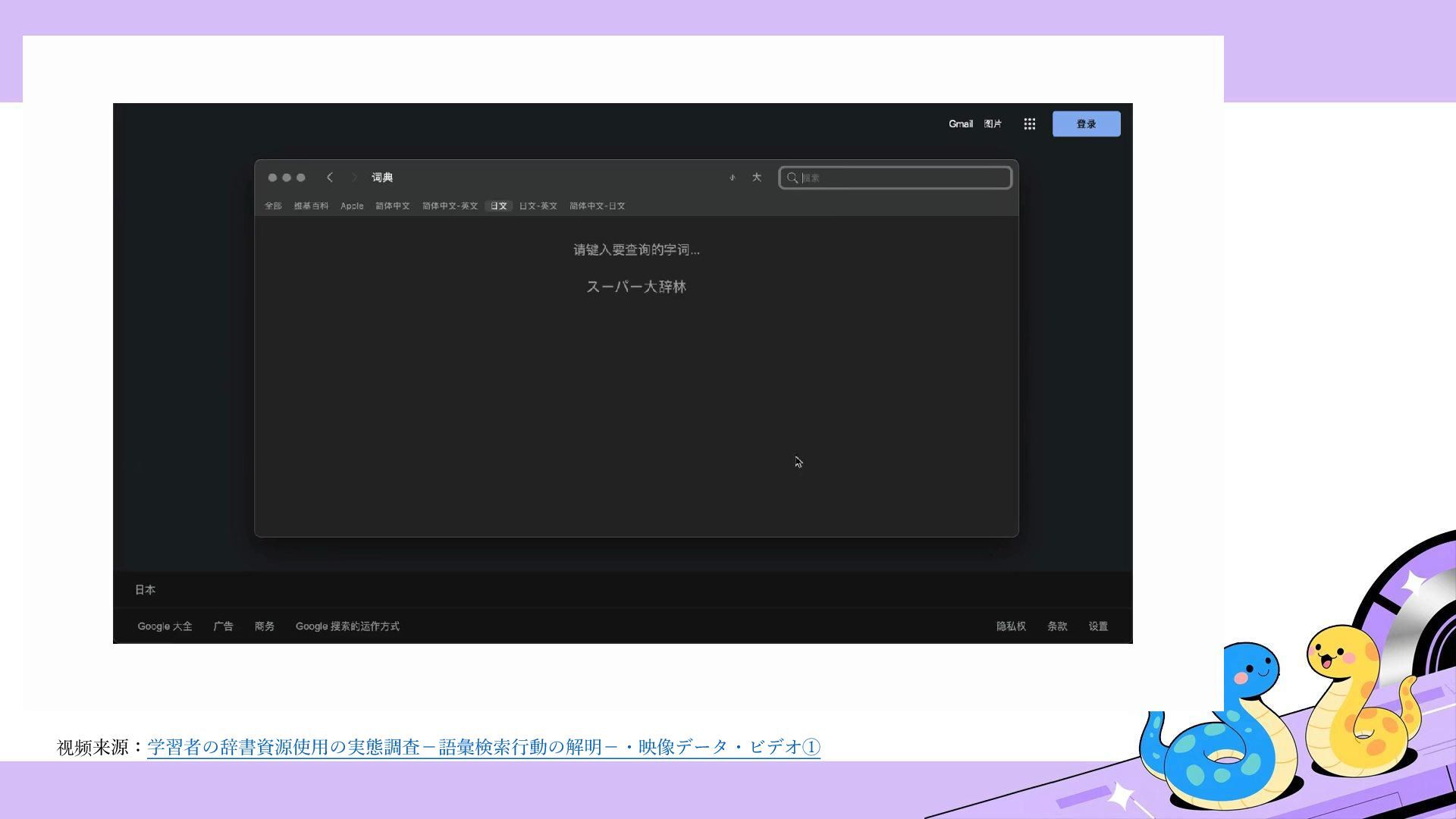
Task: Click the Dictionary window minimize dot
Action: pos(287,177)
